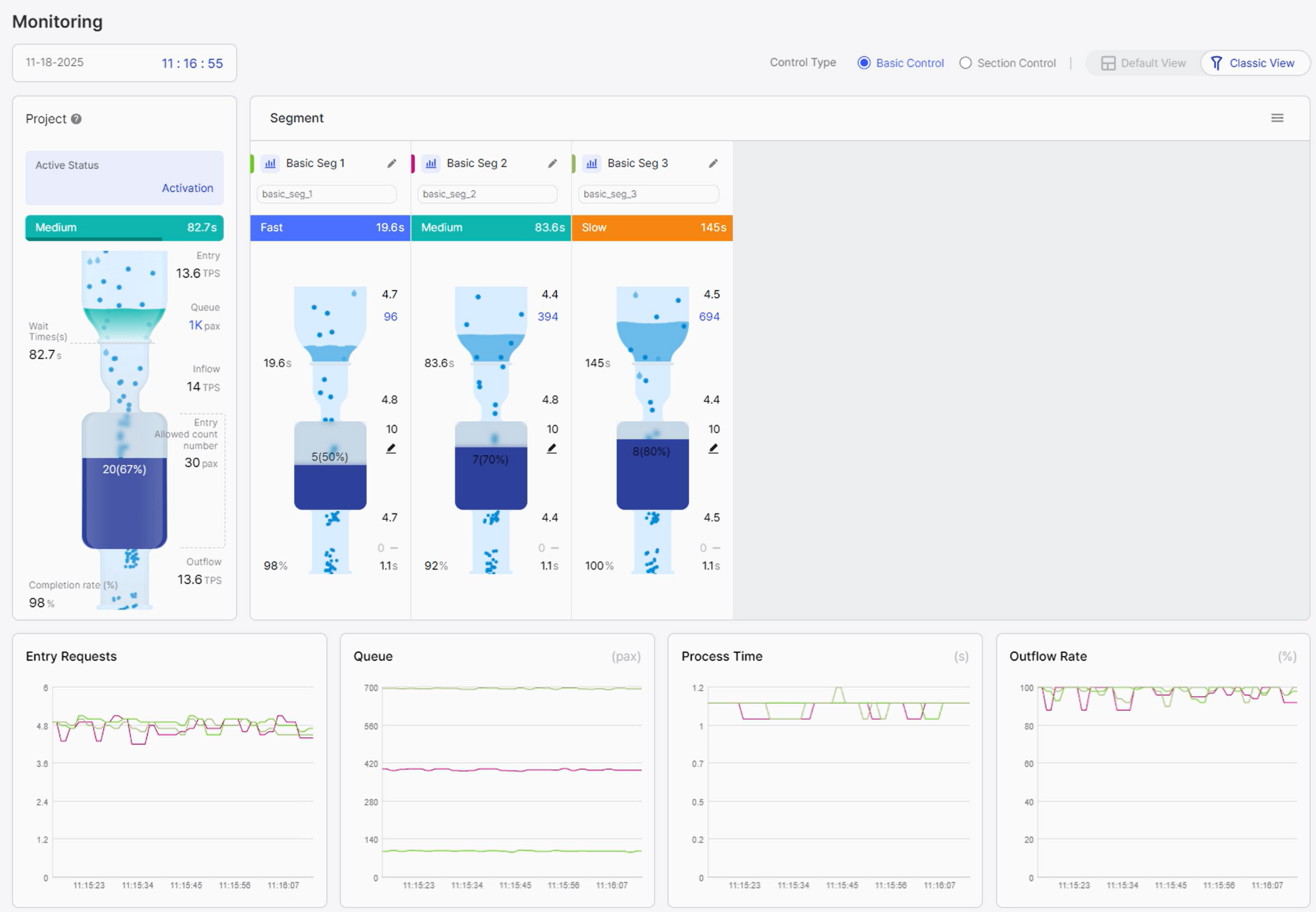Click the chart icon for Basic Seg 3
Viewport: 1316px width, 912px height.
[x=592, y=163]
